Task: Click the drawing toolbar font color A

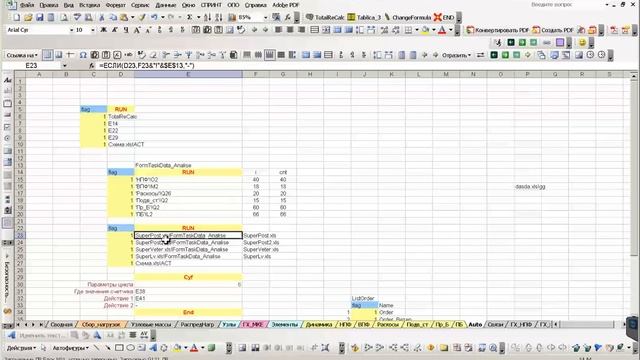Action: click(x=194, y=348)
